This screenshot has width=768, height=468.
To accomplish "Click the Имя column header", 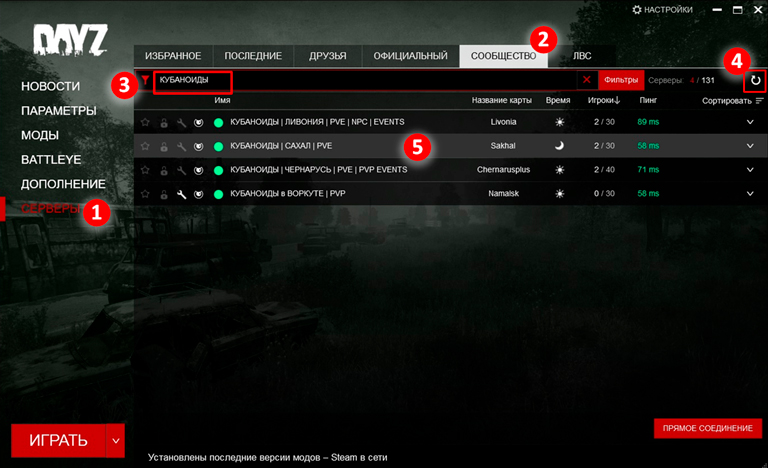I will (x=222, y=100).
